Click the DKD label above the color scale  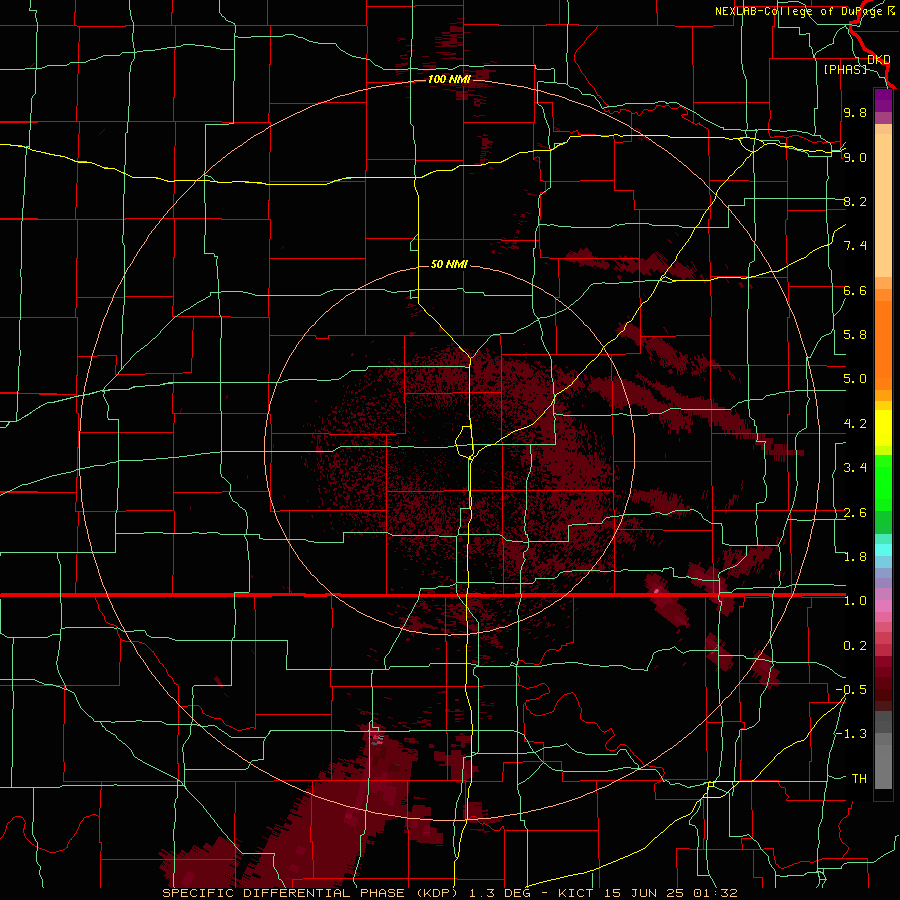click(x=878, y=59)
